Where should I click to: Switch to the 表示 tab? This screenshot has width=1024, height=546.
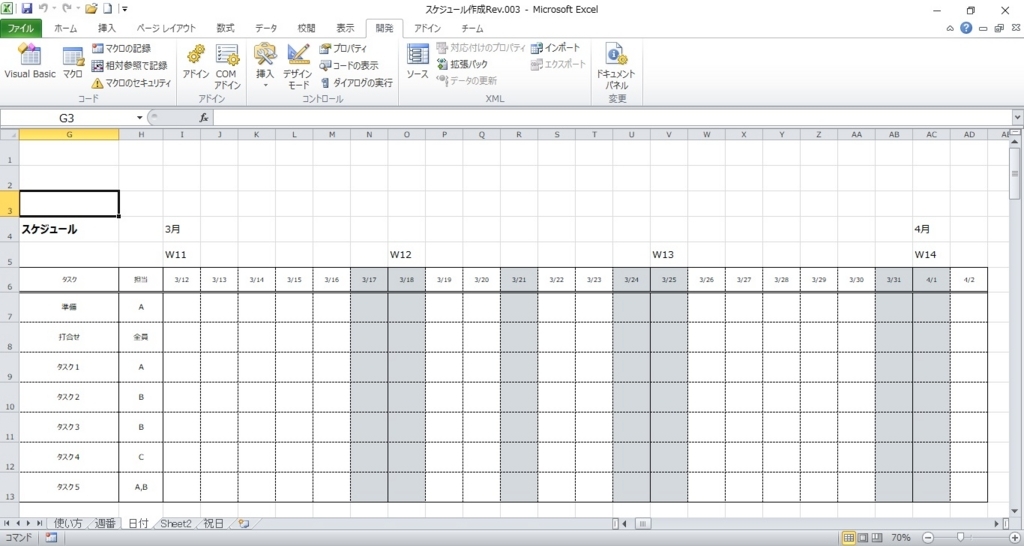[x=345, y=28]
